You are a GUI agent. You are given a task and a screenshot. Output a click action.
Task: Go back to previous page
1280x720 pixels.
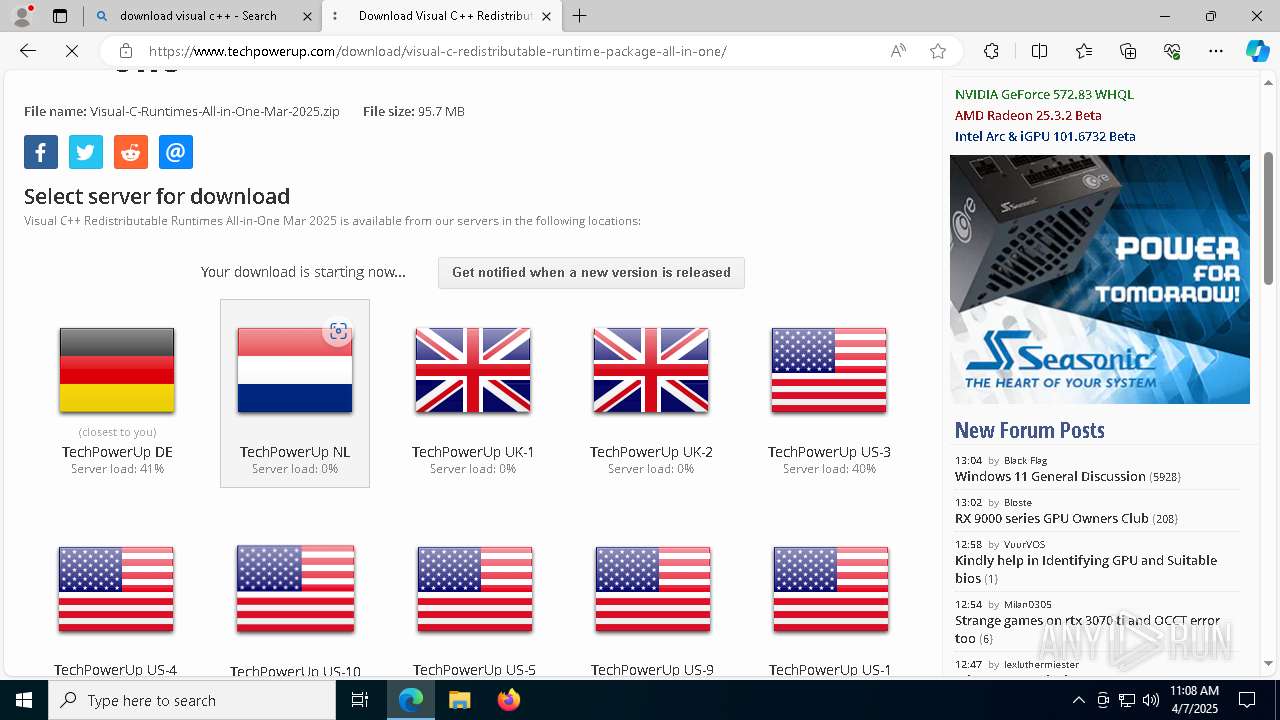point(28,51)
